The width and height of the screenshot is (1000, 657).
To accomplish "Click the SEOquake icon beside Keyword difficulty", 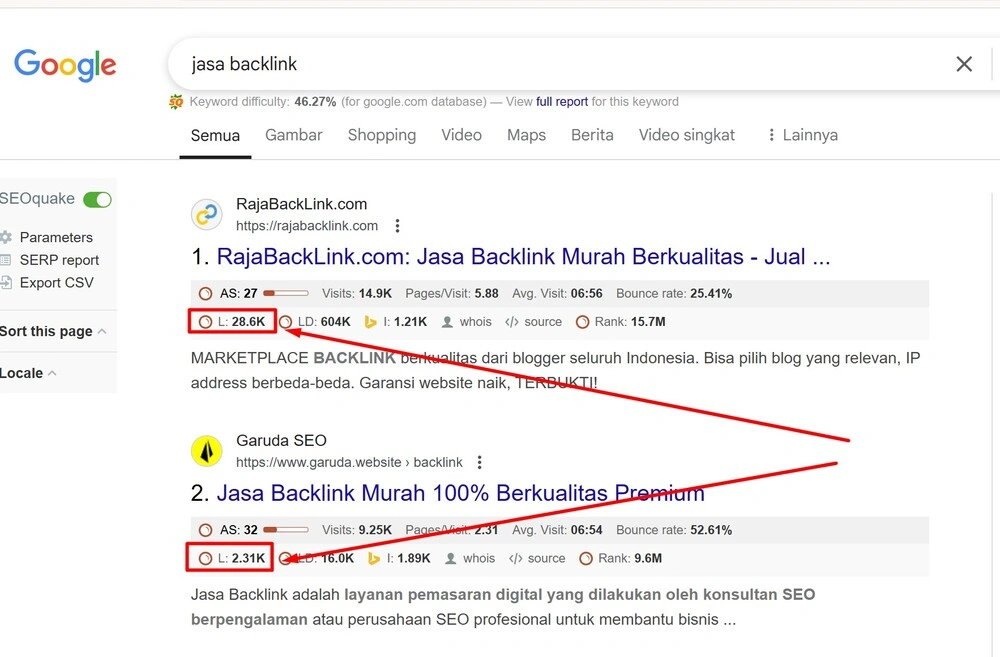I will 176,101.
